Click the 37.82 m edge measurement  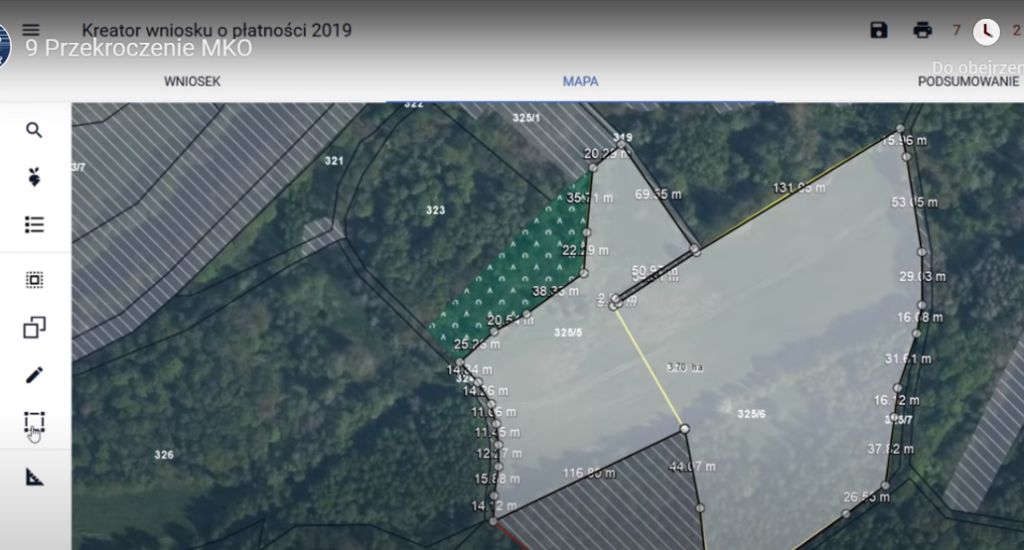coord(891,449)
